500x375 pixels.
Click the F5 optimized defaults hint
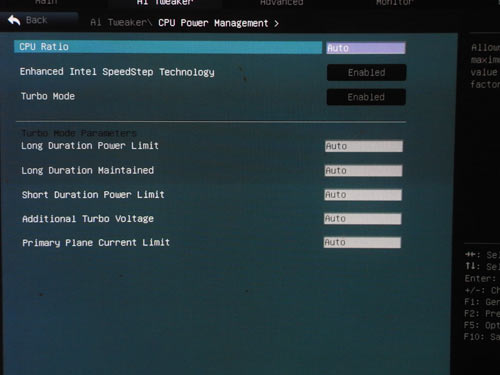(482, 325)
